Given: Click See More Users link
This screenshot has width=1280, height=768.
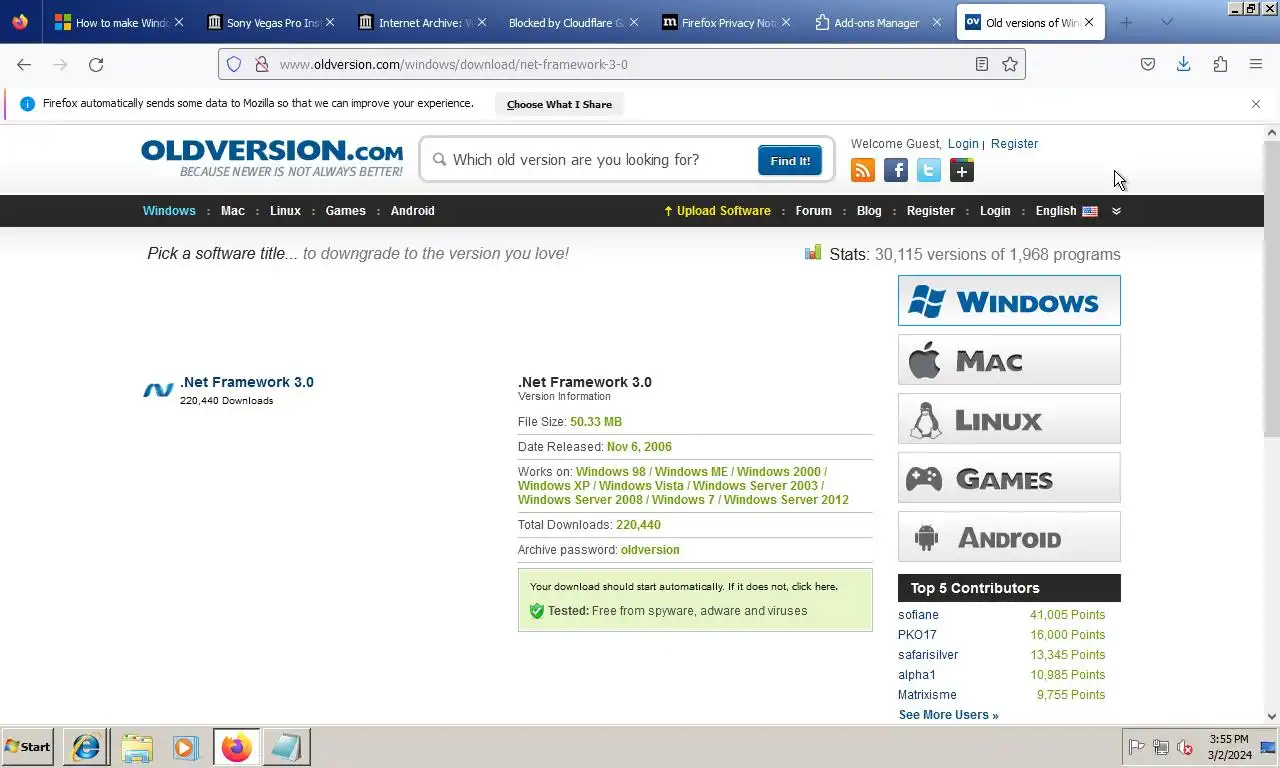Looking at the screenshot, I should [x=948, y=715].
